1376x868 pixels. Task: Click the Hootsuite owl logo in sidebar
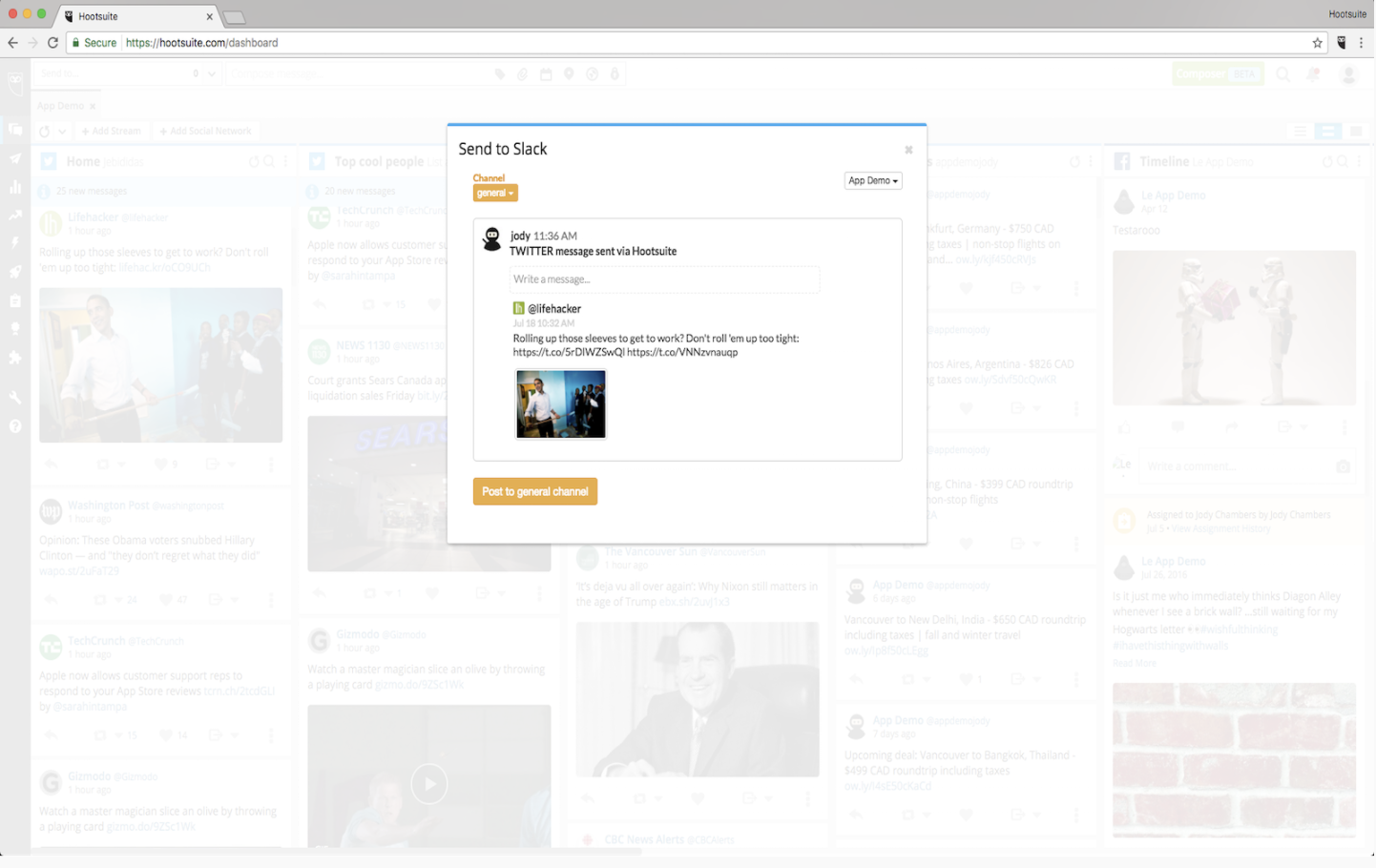click(x=15, y=84)
